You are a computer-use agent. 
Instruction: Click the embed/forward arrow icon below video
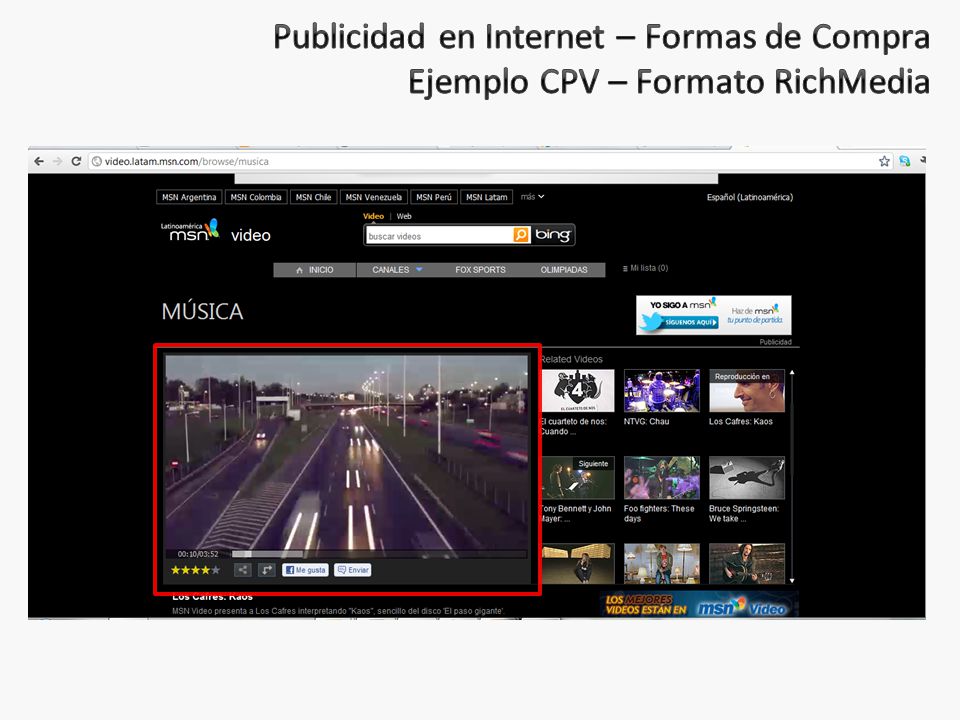click(x=266, y=570)
